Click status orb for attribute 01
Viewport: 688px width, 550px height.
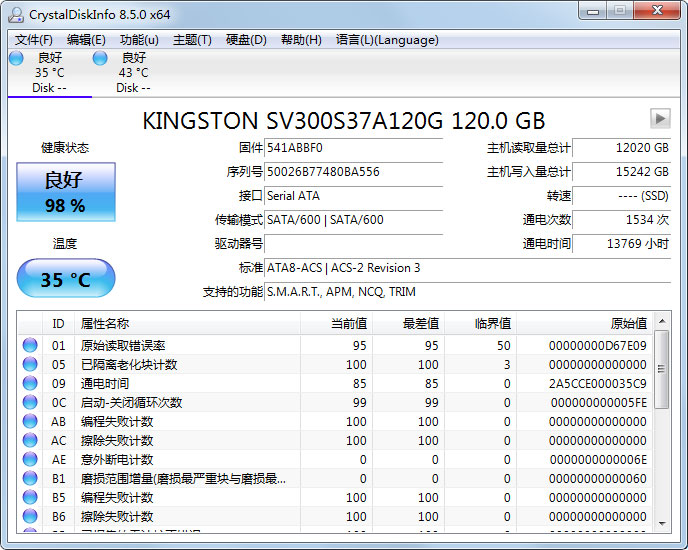[x=30, y=345]
